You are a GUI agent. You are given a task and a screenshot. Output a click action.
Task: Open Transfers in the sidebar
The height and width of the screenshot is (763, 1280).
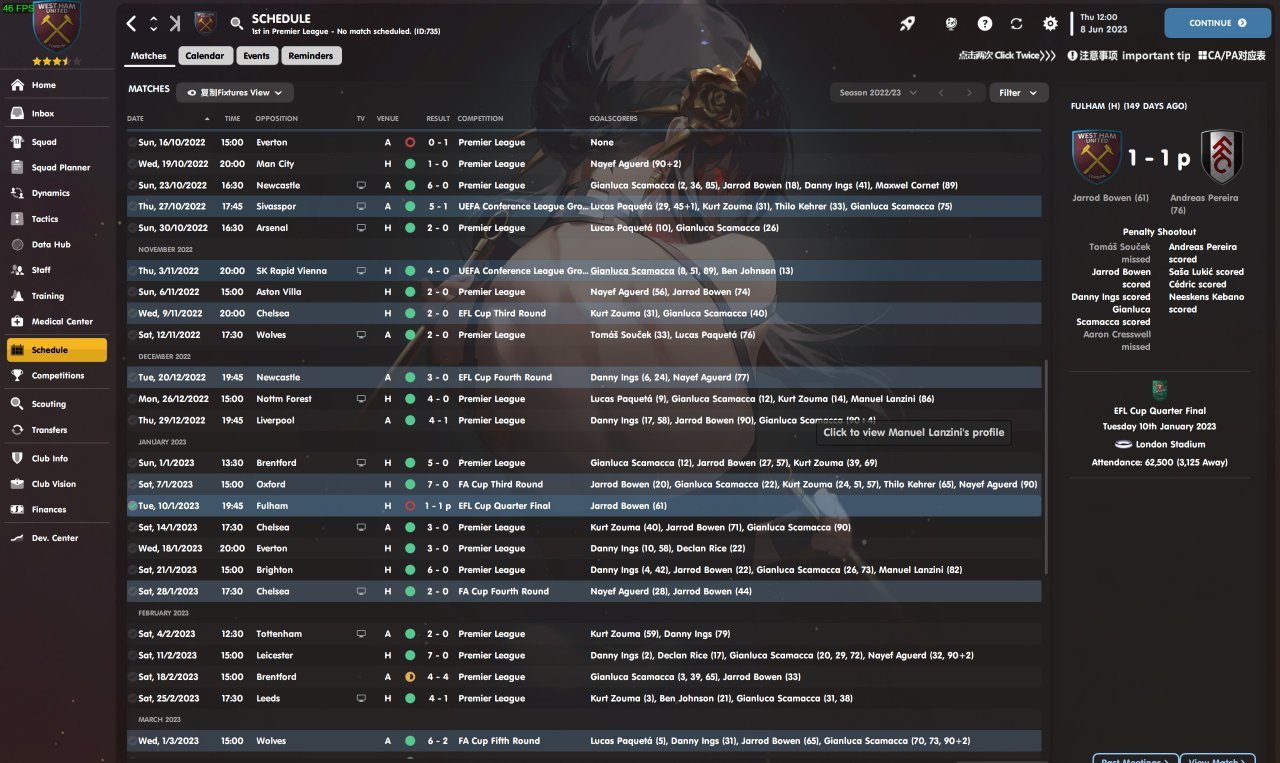coord(55,430)
